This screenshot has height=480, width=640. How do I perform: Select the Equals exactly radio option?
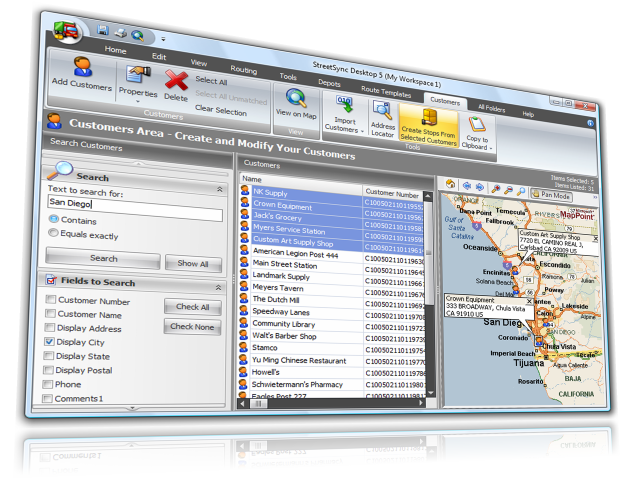click(x=54, y=233)
